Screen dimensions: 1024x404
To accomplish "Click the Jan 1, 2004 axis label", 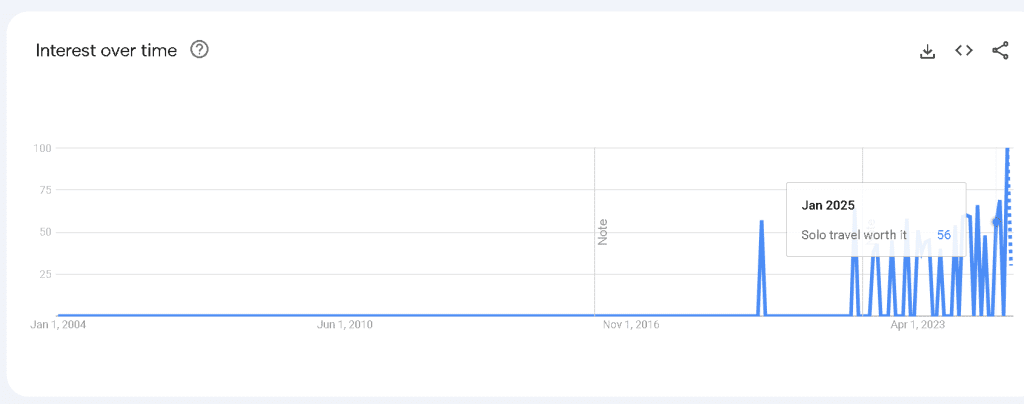I will tap(58, 324).
